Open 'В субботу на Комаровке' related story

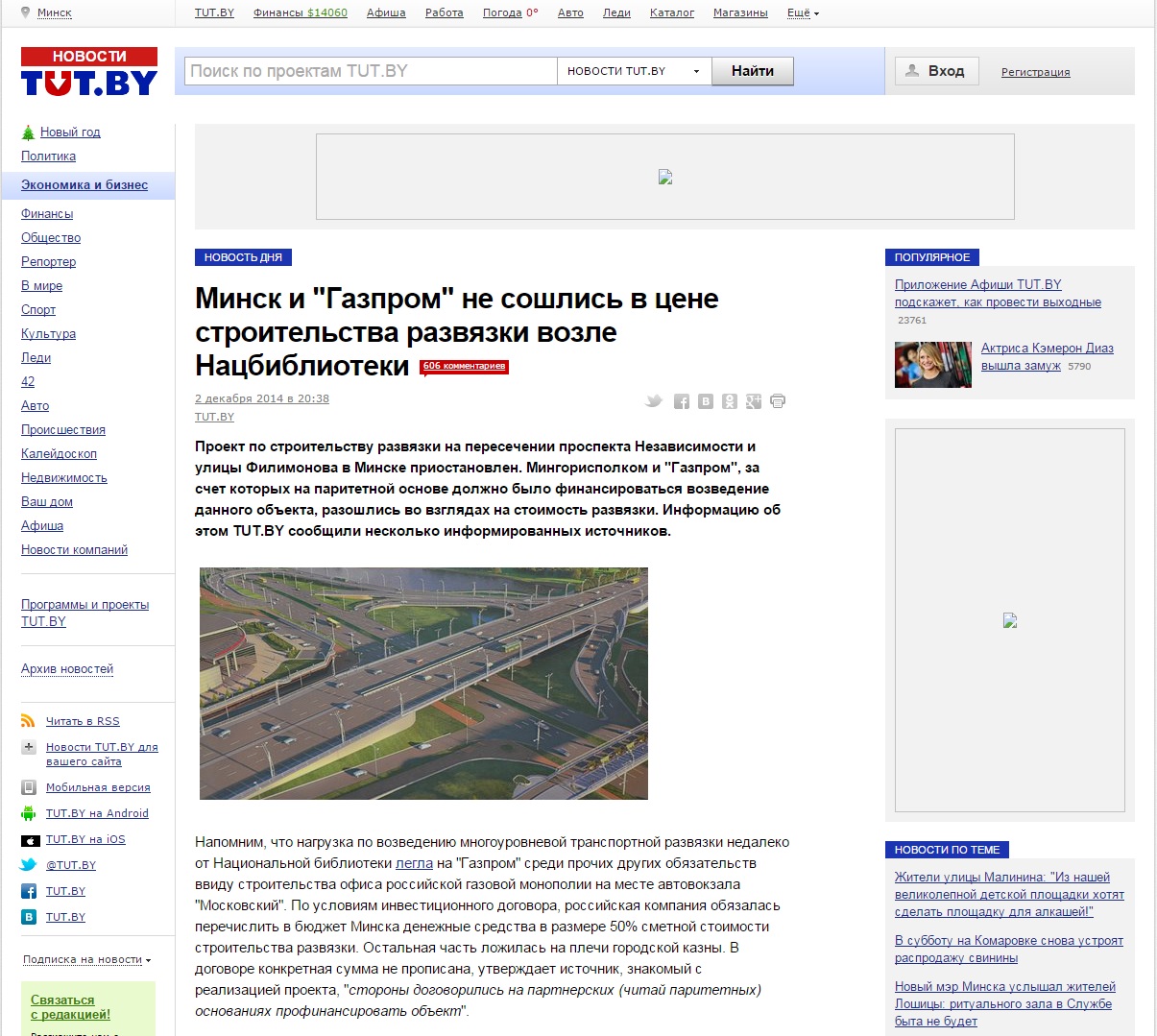coord(1009,949)
